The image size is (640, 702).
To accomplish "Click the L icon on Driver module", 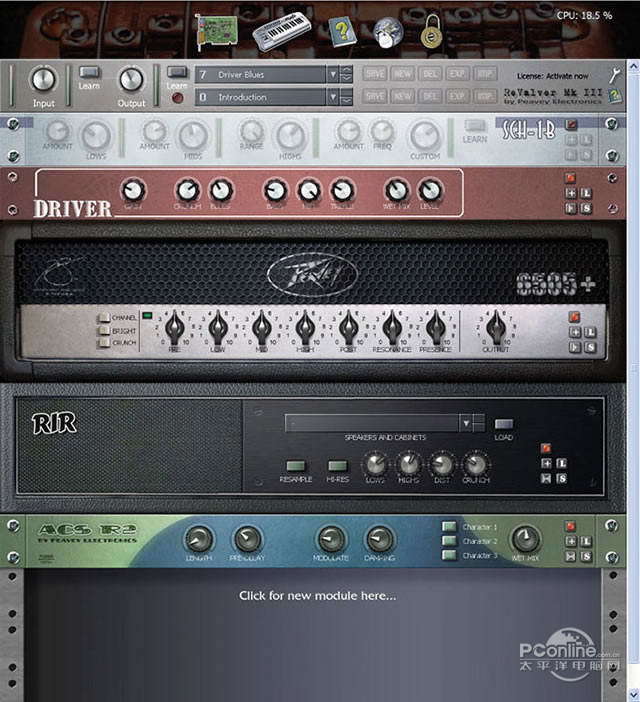I will click(x=586, y=193).
